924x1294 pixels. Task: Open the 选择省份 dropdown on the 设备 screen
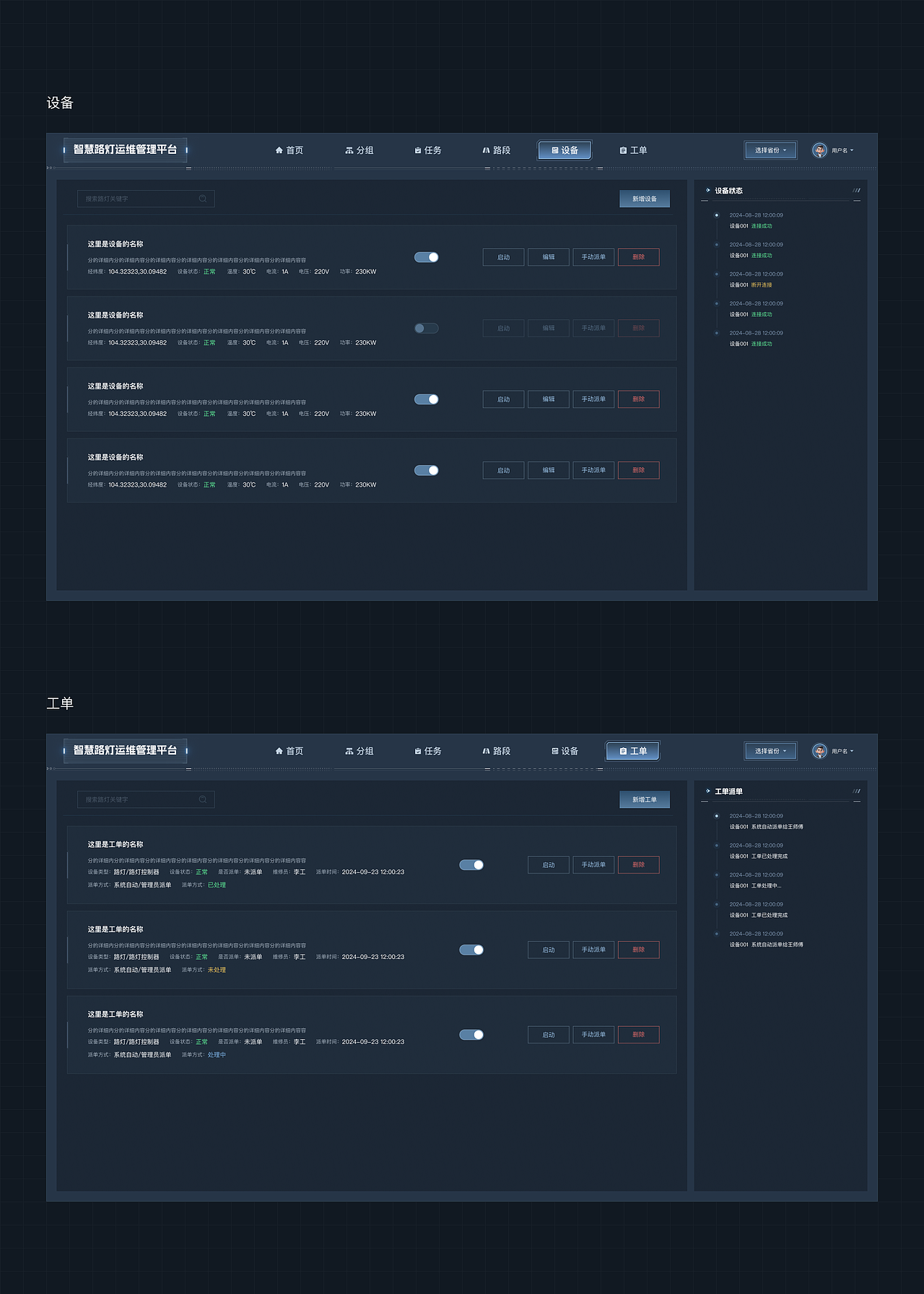(771, 150)
